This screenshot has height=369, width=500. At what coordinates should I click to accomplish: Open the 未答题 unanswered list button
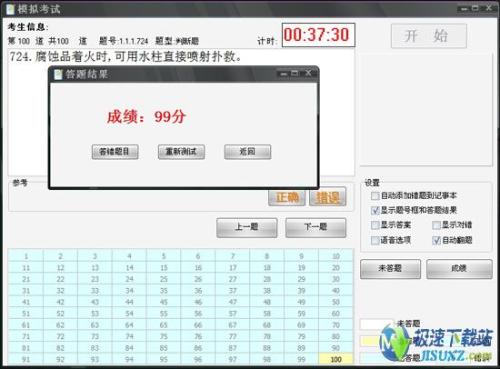(390, 269)
